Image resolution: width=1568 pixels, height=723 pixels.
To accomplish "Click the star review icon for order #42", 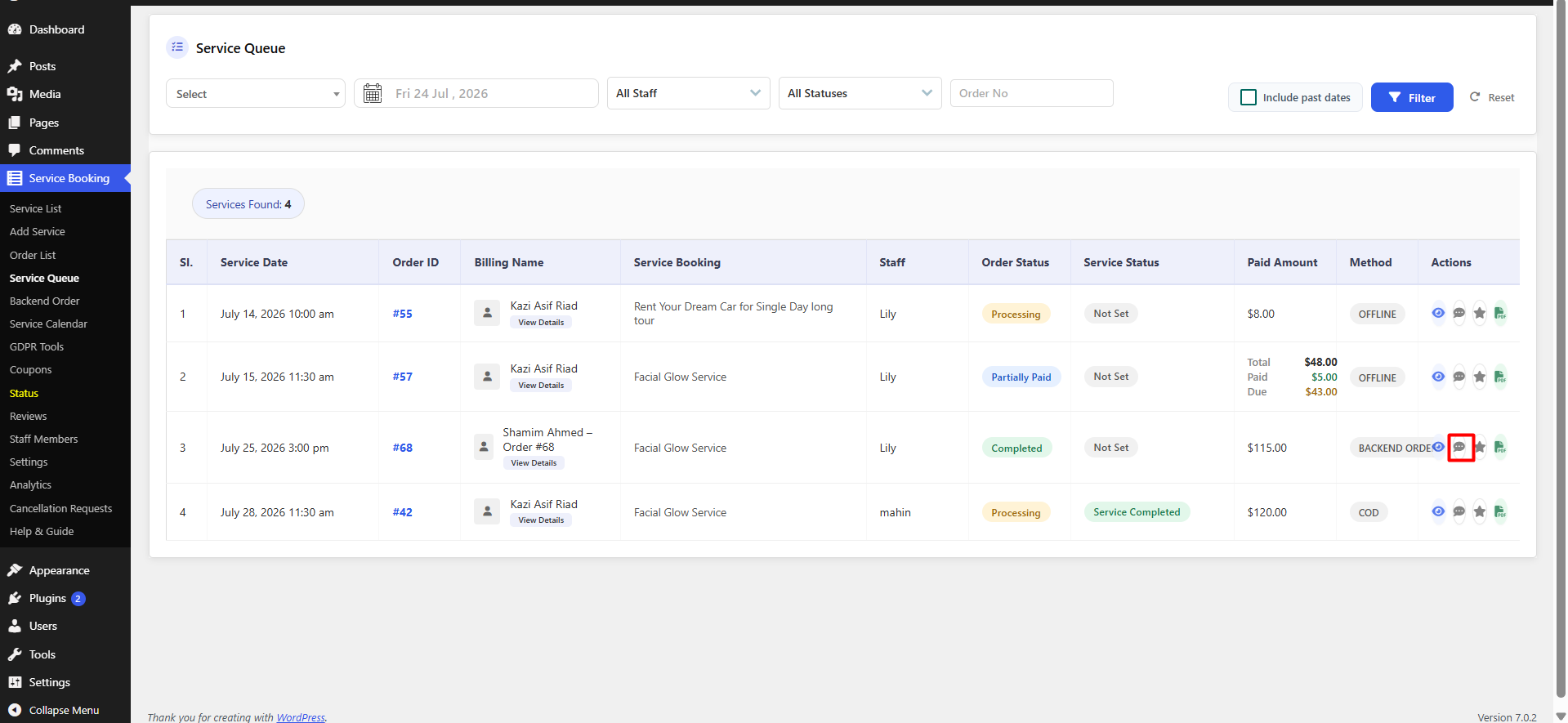I will click(1480, 511).
